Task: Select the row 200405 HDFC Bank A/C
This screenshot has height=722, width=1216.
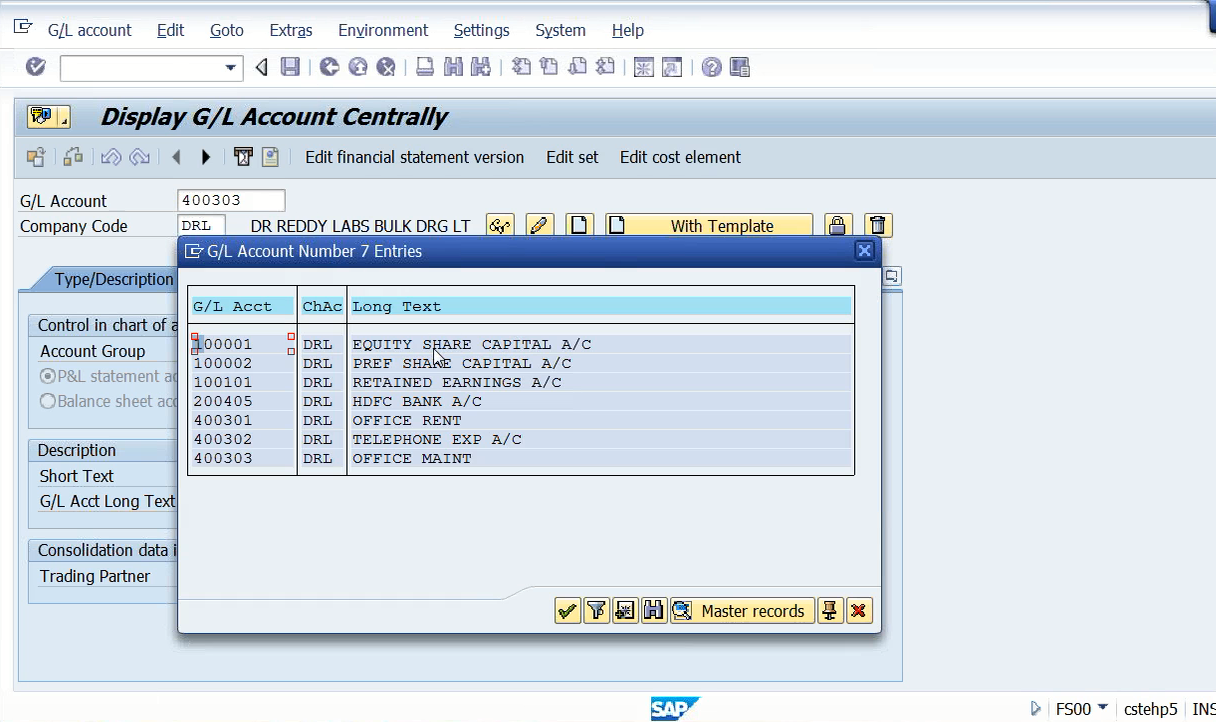Action: [x=520, y=401]
